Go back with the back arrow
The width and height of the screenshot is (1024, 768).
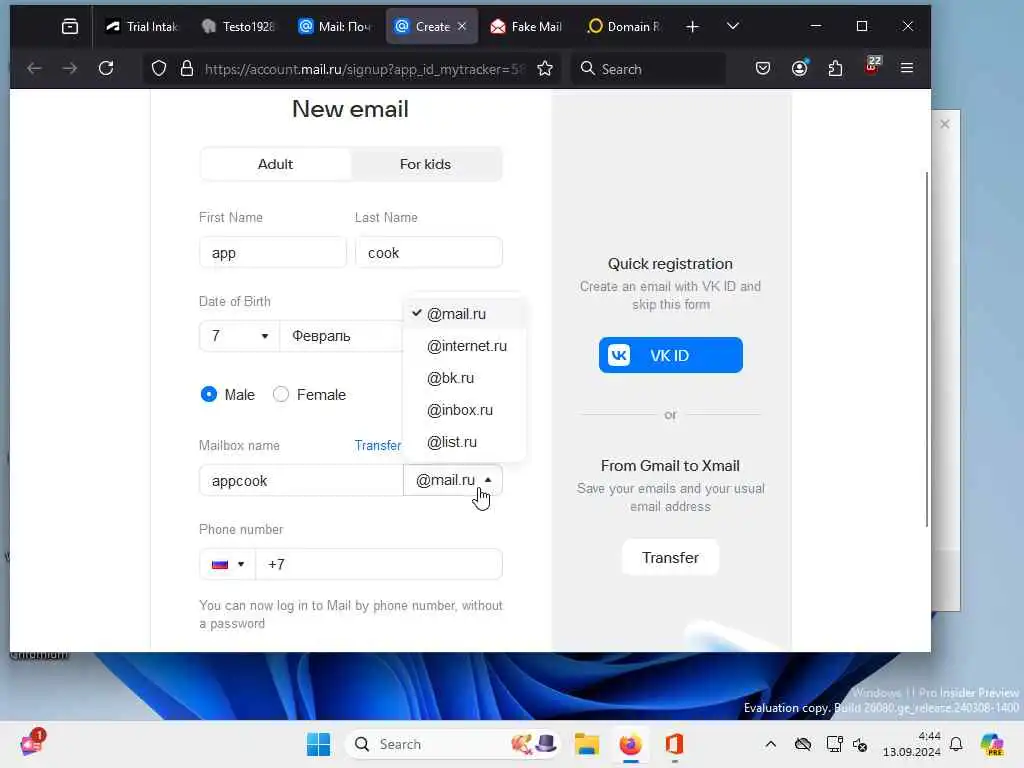(35, 69)
